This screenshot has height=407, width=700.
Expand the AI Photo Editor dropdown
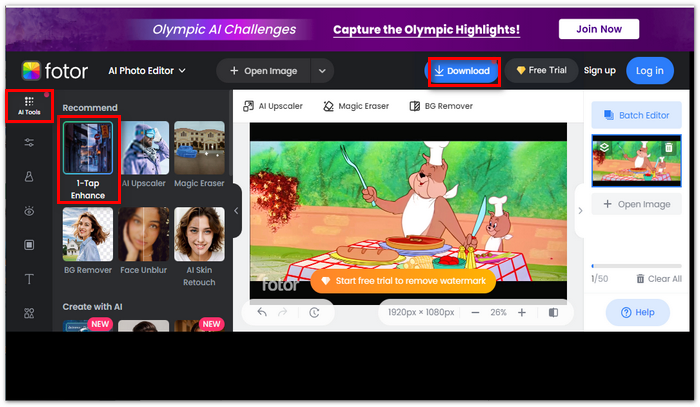pos(147,71)
